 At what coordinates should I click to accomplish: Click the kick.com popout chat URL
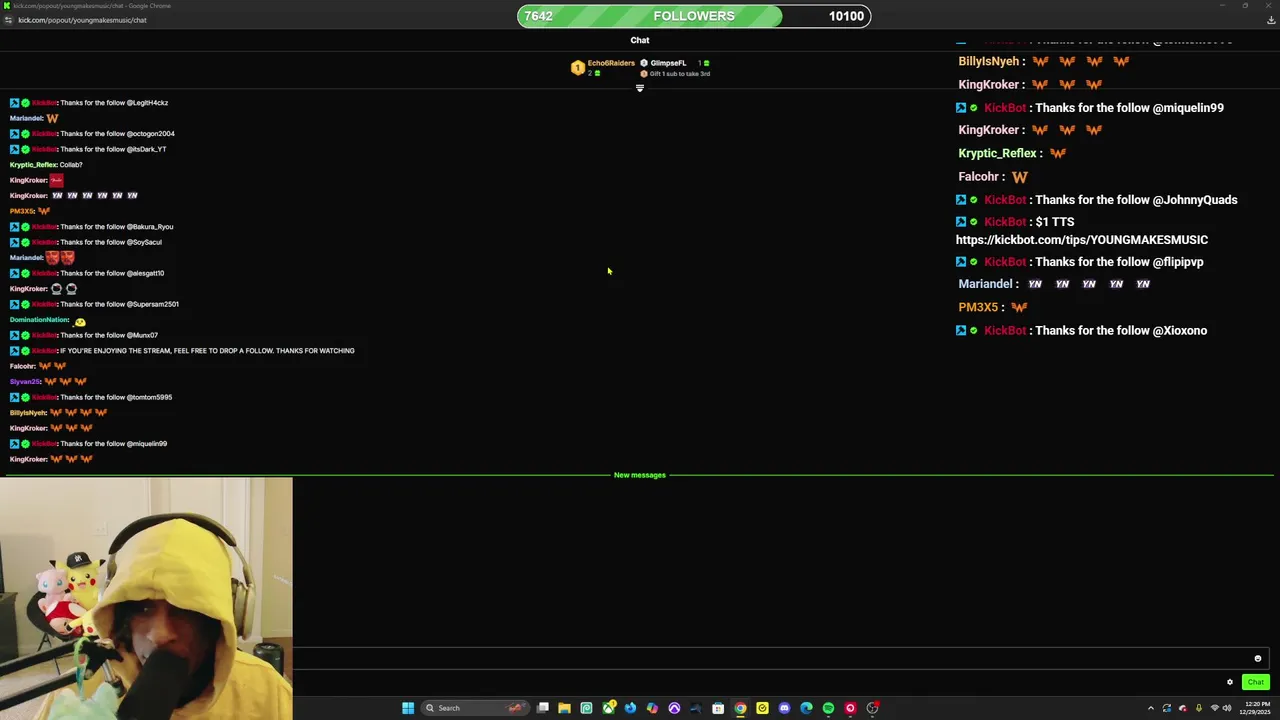tap(82, 20)
